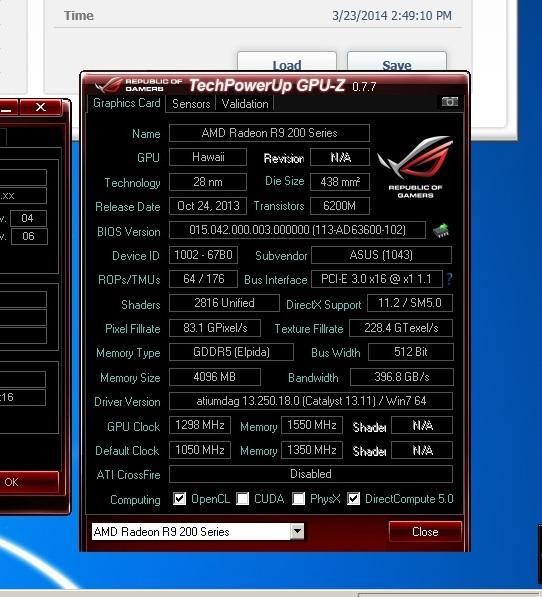This screenshot has width=542, height=597.
Task: Click ATI CrossFire value Disabled
Action: tap(311, 474)
